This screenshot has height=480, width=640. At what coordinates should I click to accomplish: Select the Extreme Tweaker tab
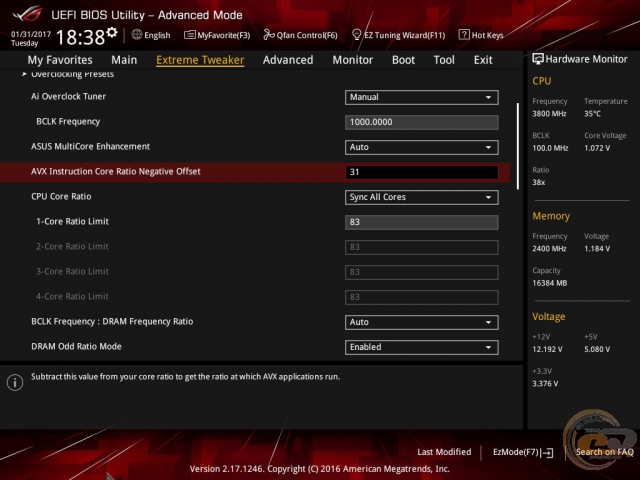200,60
